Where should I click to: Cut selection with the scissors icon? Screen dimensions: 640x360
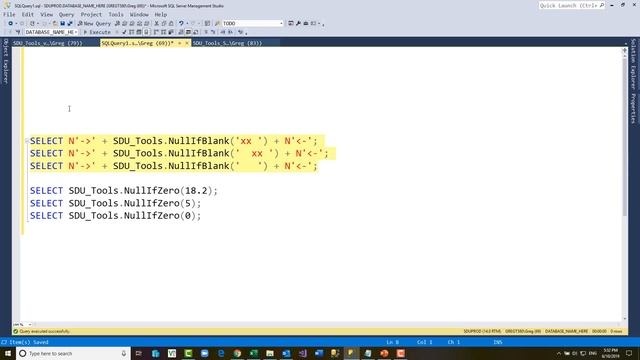(x=156, y=23)
